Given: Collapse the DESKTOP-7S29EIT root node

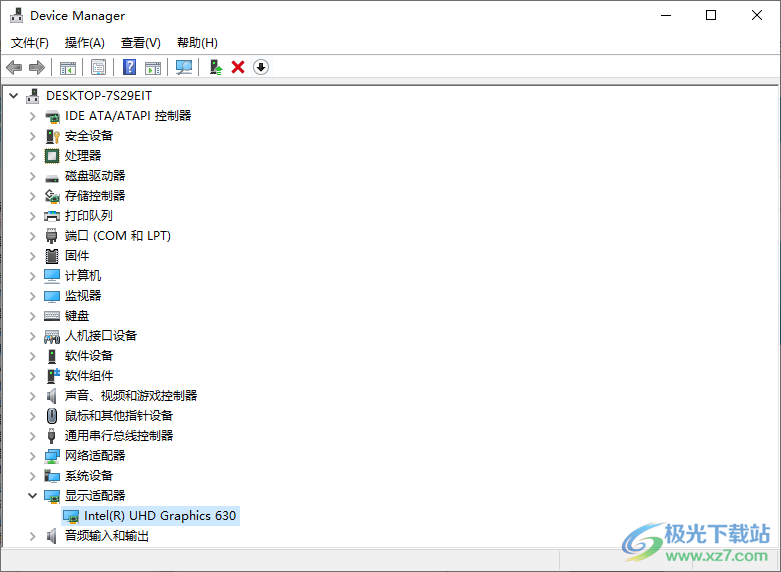Looking at the screenshot, I should click(14, 96).
